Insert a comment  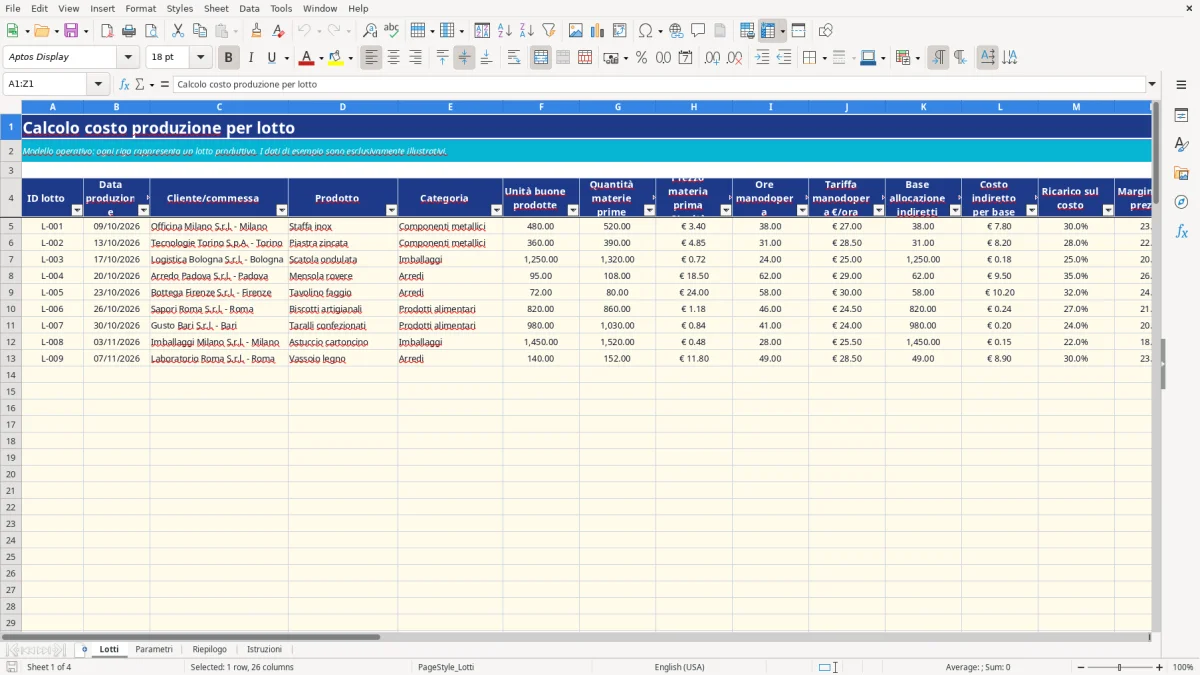pos(698,31)
